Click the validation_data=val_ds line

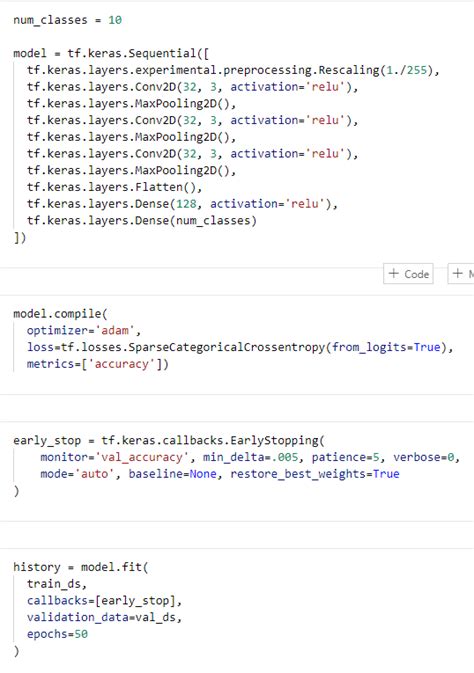(x=104, y=617)
